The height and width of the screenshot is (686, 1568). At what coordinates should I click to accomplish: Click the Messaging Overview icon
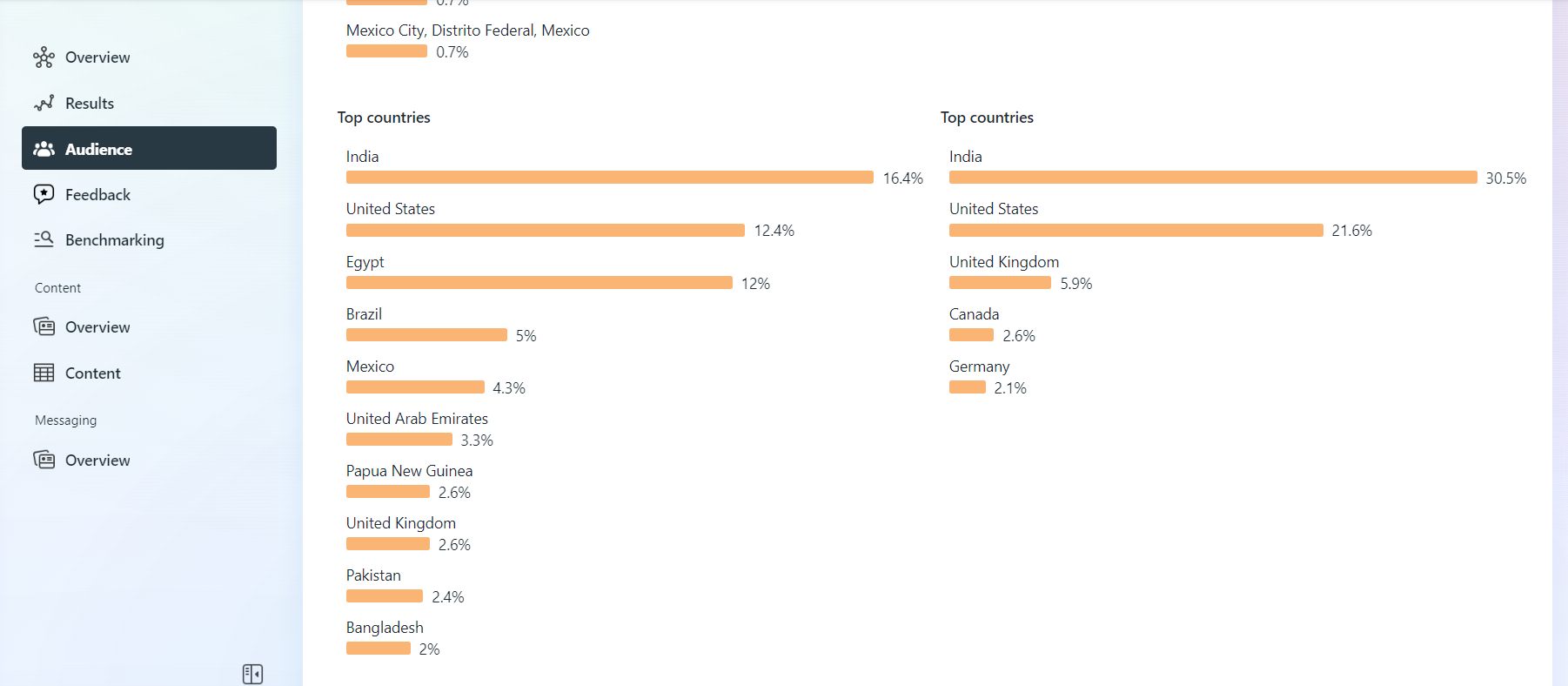pyautogui.click(x=44, y=460)
